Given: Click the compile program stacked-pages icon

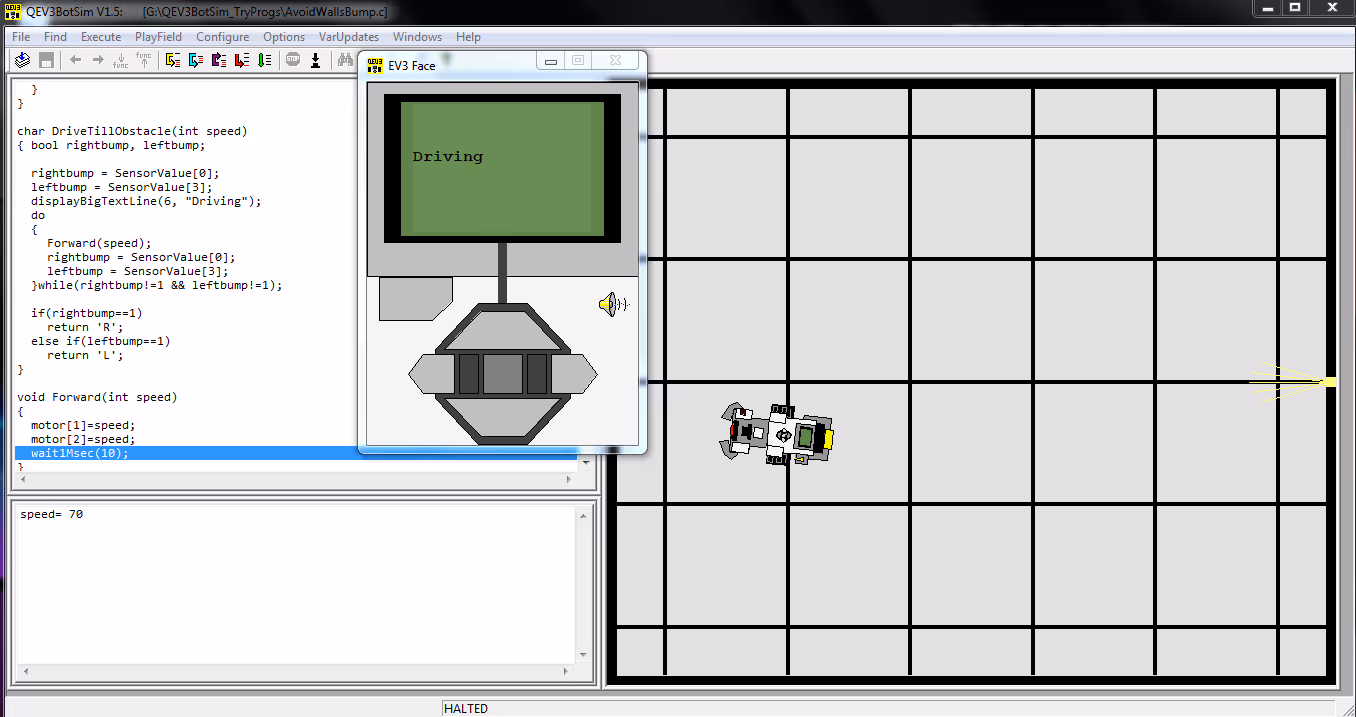Looking at the screenshot, I should click(22, 60).
